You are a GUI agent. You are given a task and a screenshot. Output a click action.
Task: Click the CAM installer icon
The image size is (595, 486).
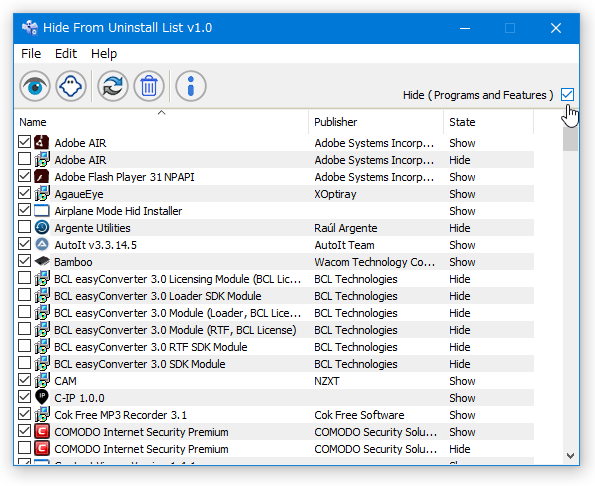pos(42,381)
